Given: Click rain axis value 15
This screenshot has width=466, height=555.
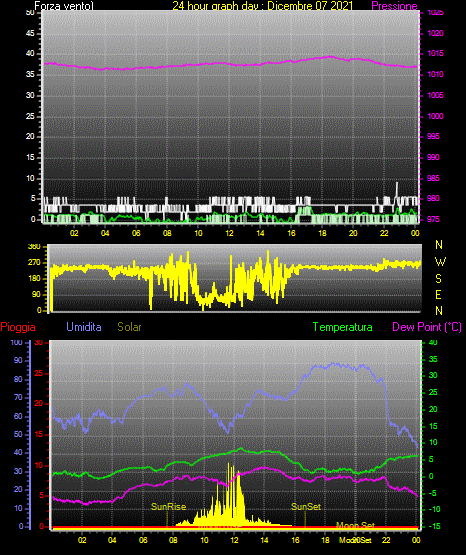Looking at the screenshot, I should pyautogui.click(x=39, y=434).
